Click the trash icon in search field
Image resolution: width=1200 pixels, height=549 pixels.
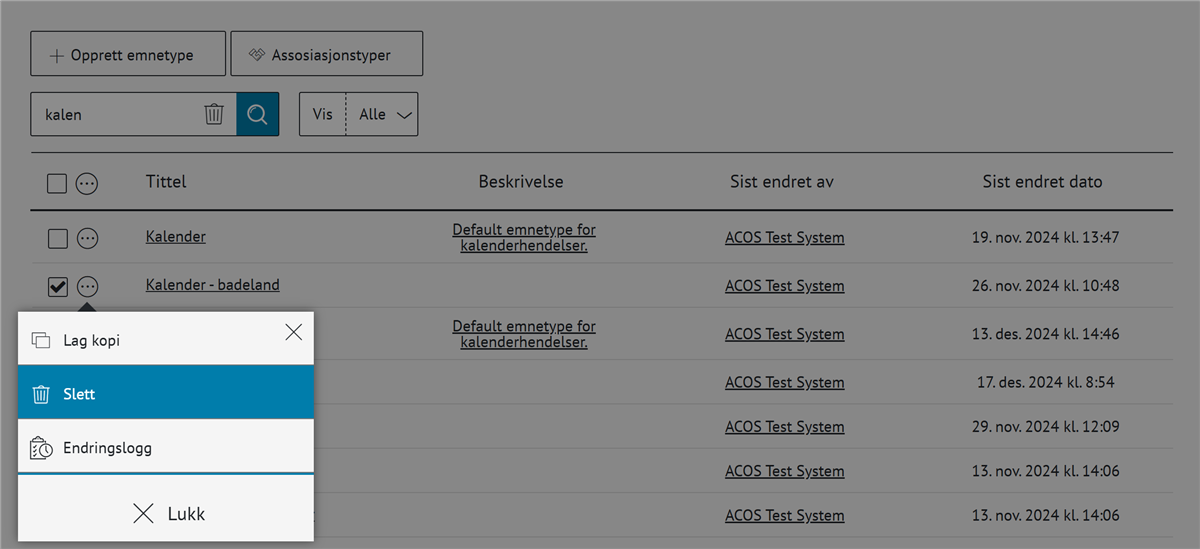click(x=214, y=114)
